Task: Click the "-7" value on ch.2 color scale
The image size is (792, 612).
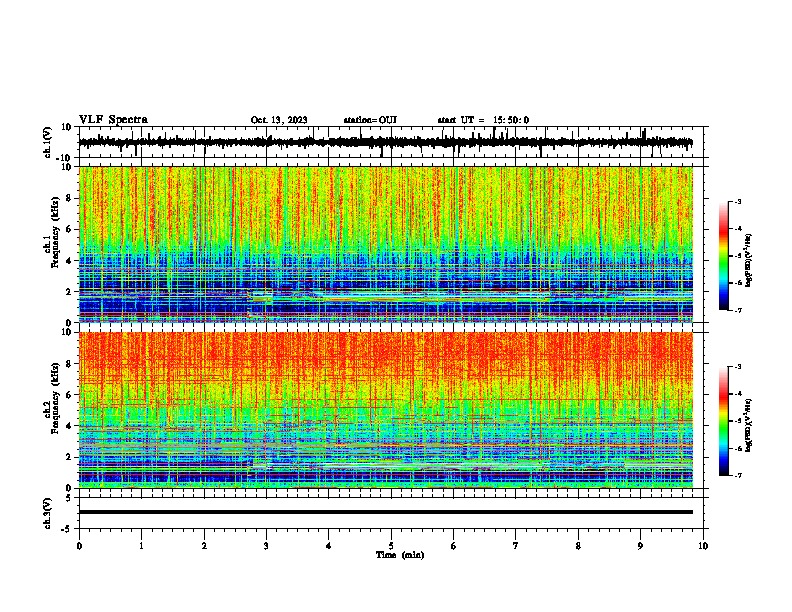Action: [x=738, y=475]
